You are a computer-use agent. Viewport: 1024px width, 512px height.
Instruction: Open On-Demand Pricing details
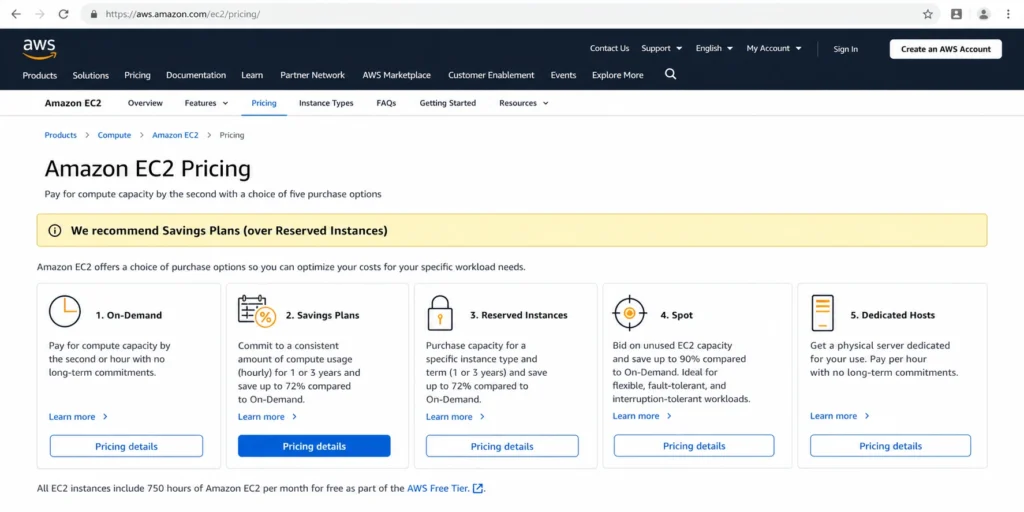(x=126, y=446)
